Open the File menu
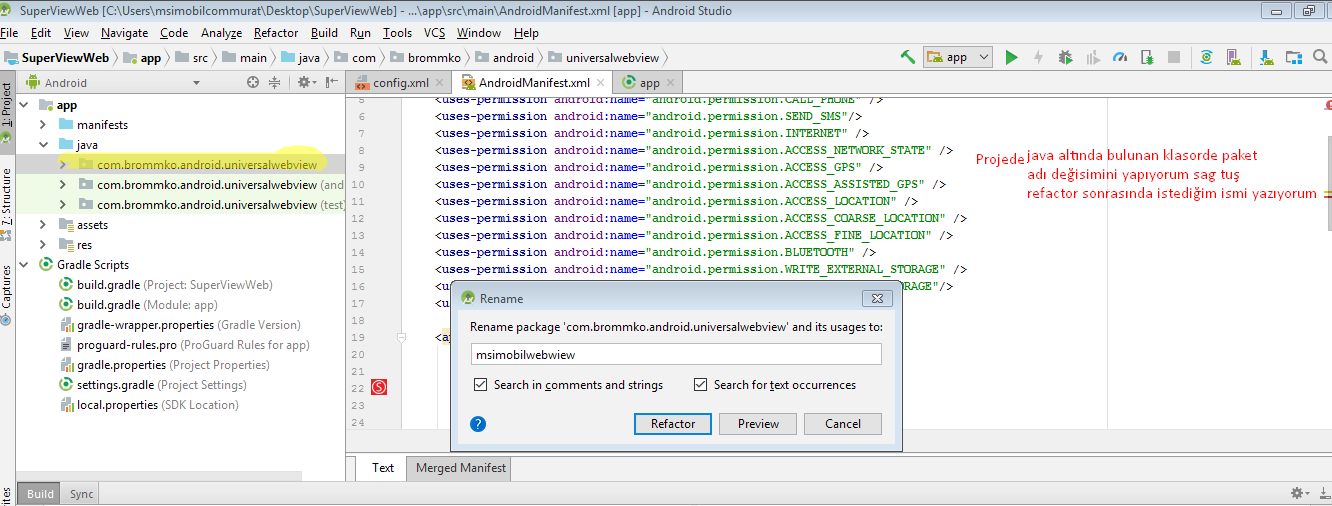This screenshot has width=1332, height=506. click(x=9, y=33)
